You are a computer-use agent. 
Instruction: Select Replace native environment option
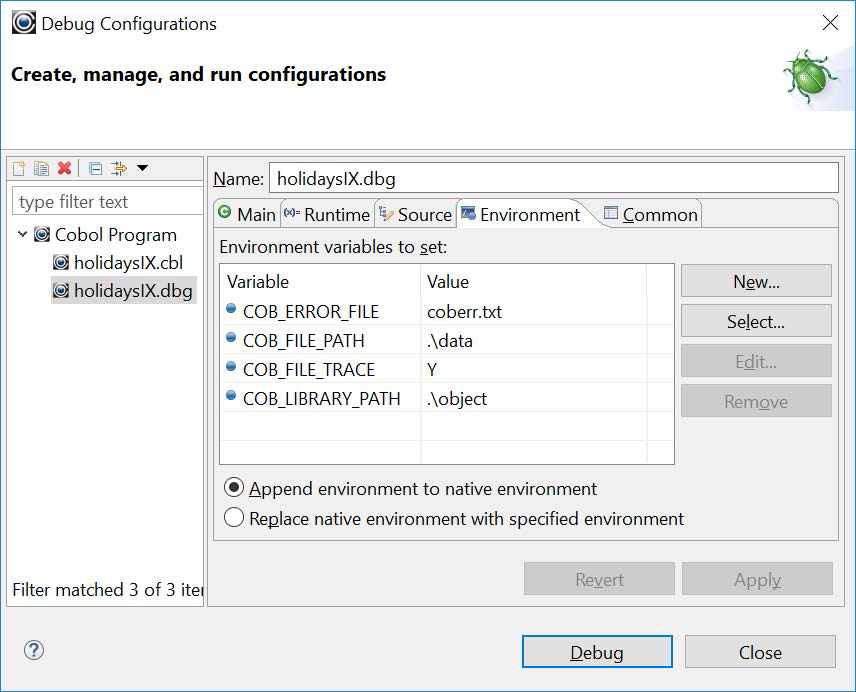pyautogui.click(x=234, y=518)
